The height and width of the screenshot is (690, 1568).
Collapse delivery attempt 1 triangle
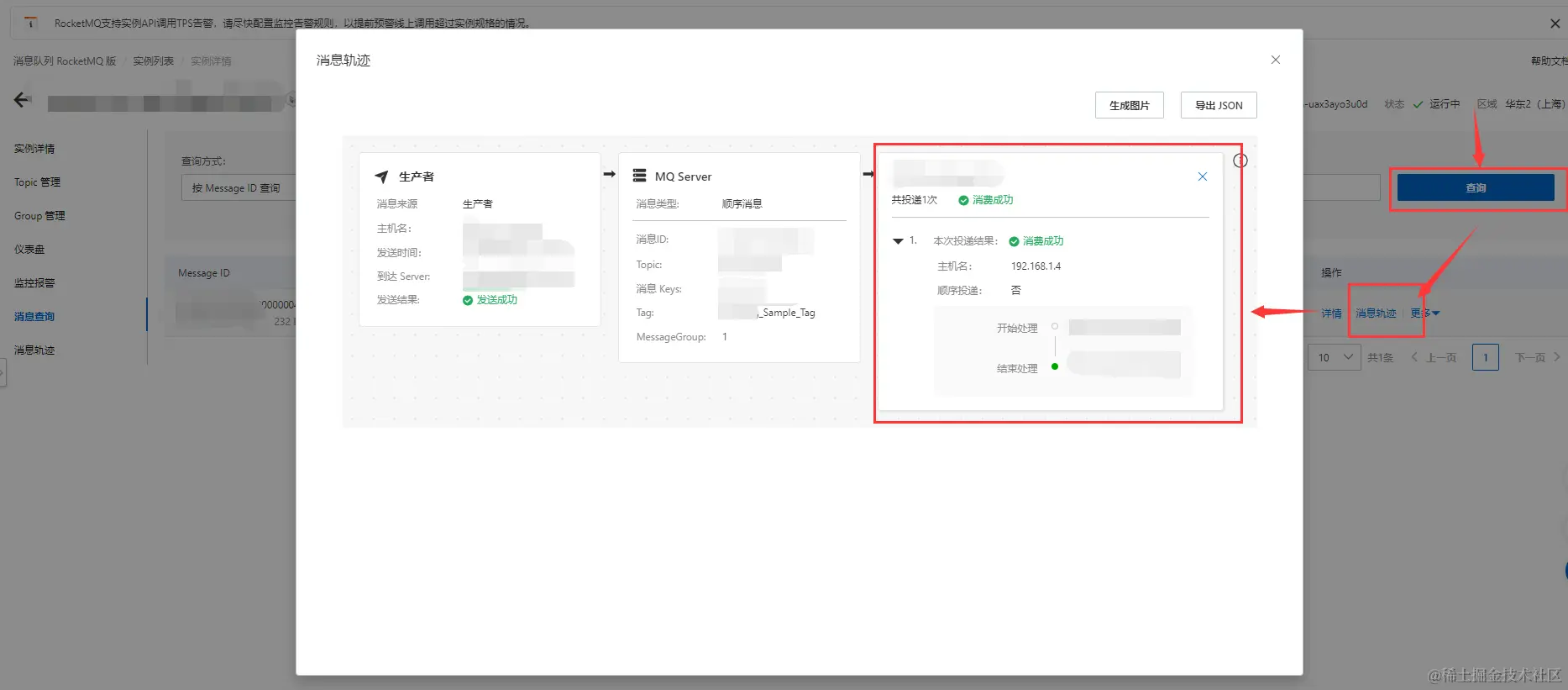[x=898, y=241]
